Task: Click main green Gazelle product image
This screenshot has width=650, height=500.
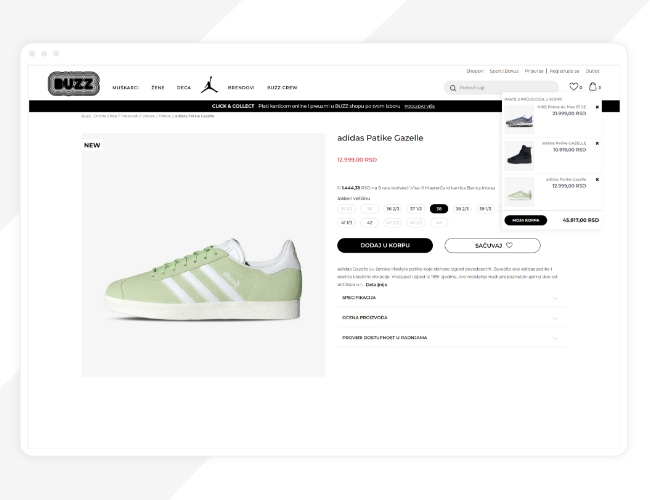Action: point(203,255)
